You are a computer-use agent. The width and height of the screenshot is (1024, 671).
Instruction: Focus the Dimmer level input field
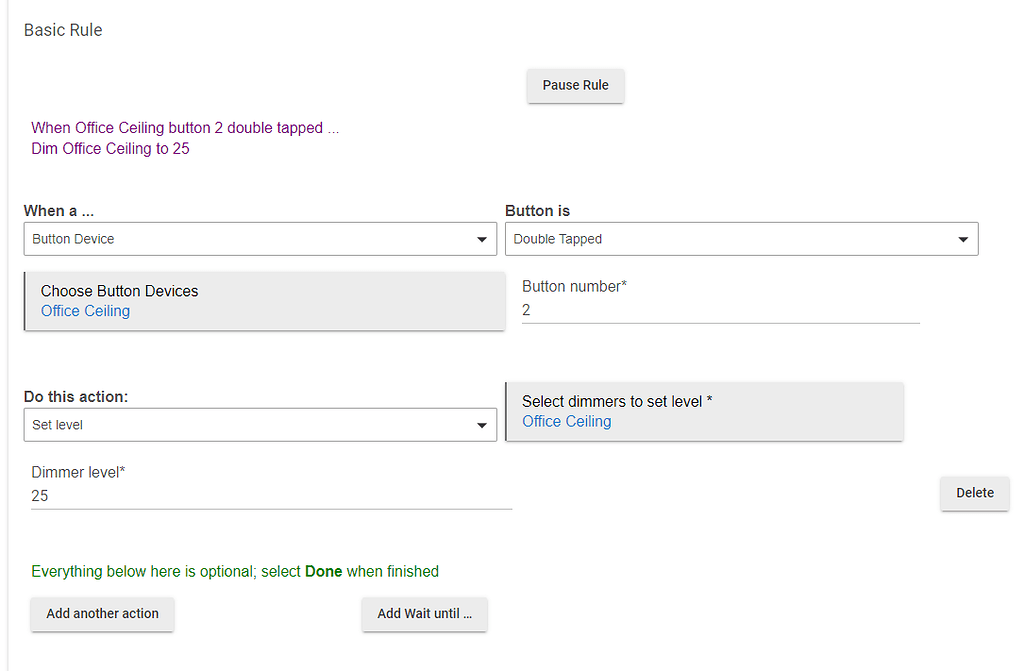coord(271,496)
